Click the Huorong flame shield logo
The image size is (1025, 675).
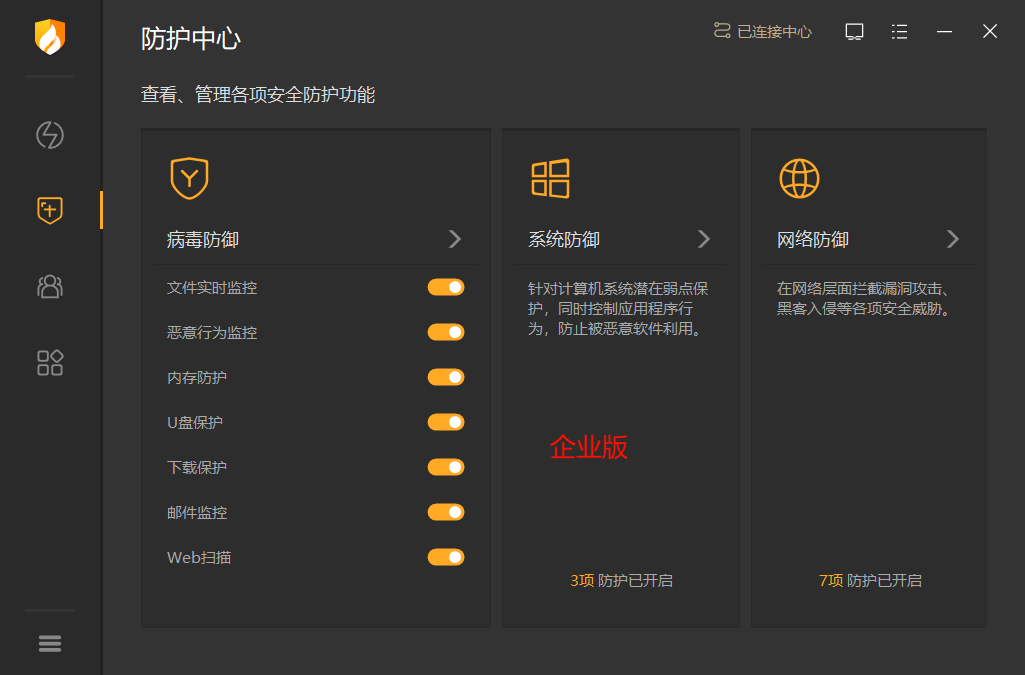click(x=49, y=37)
